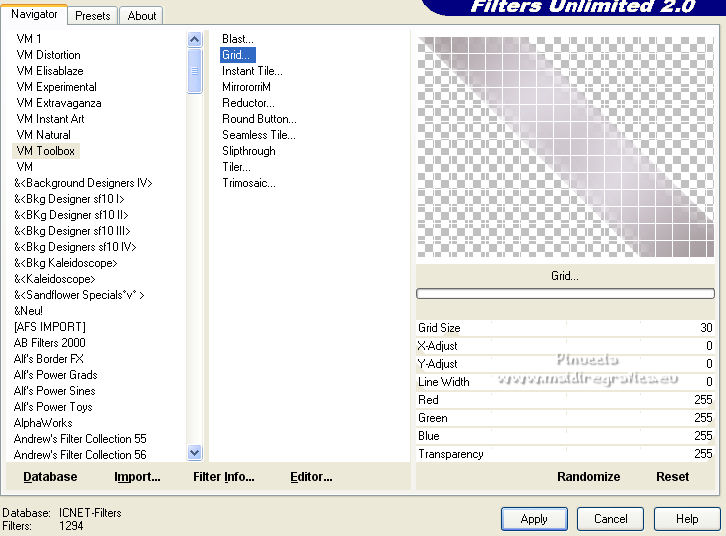The width and height of the screenshot is (726, 536).
Task: Click the Randomize button
Action: click(x=588, y=477)
